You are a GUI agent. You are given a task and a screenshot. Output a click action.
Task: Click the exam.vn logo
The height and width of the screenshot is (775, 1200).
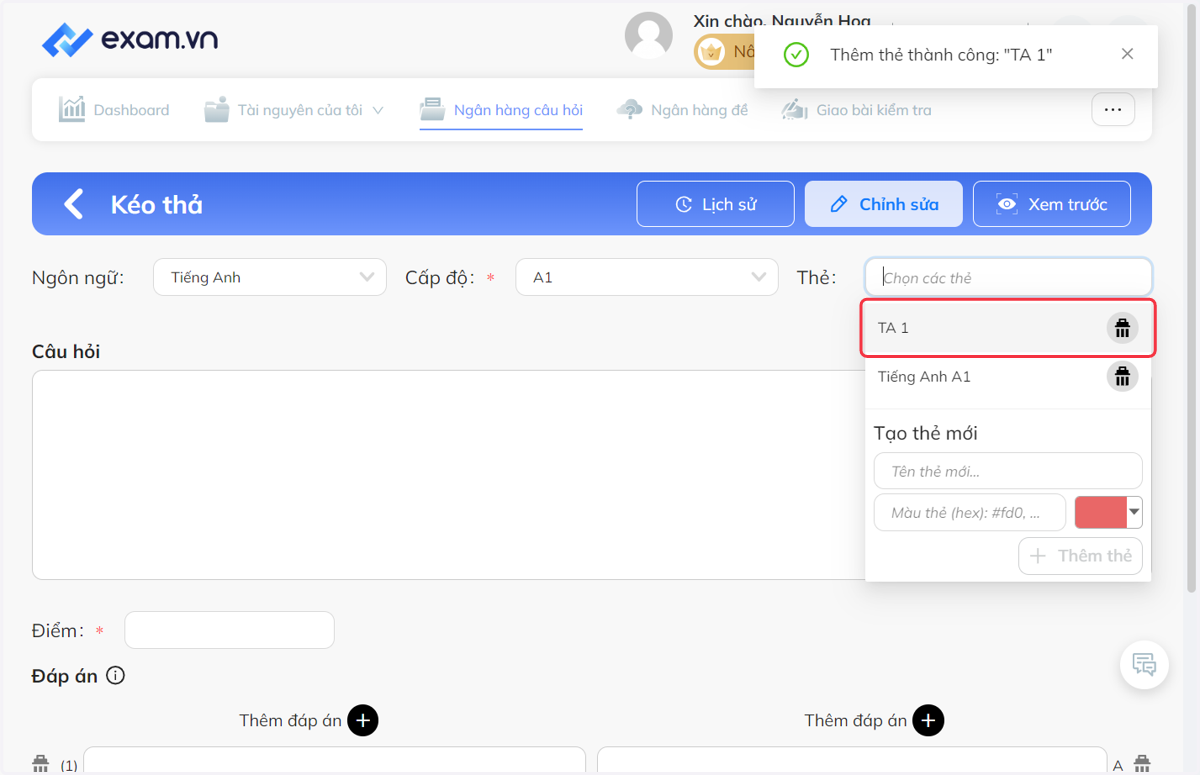(x=130, y=40)
